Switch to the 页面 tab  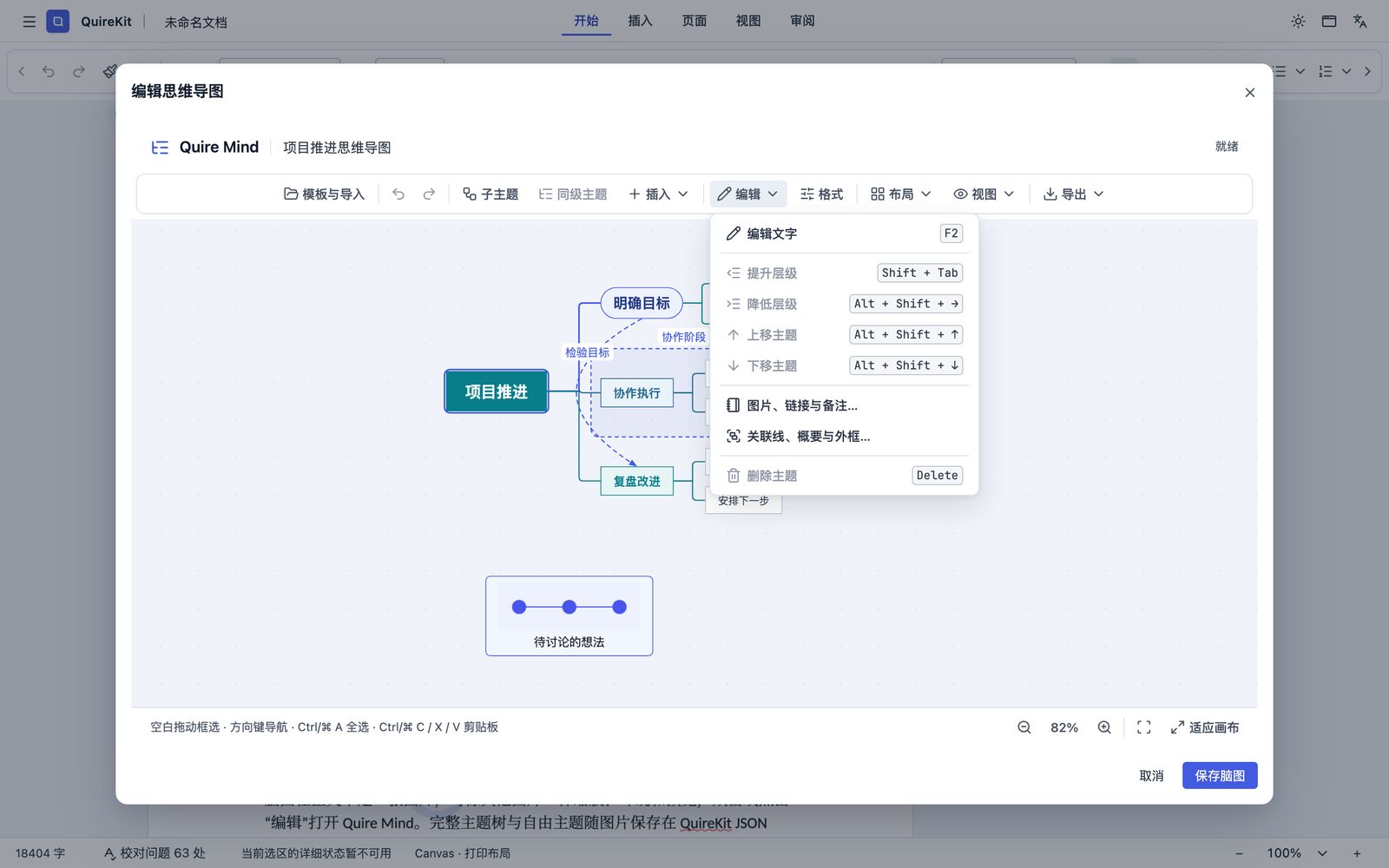point(694,21)
